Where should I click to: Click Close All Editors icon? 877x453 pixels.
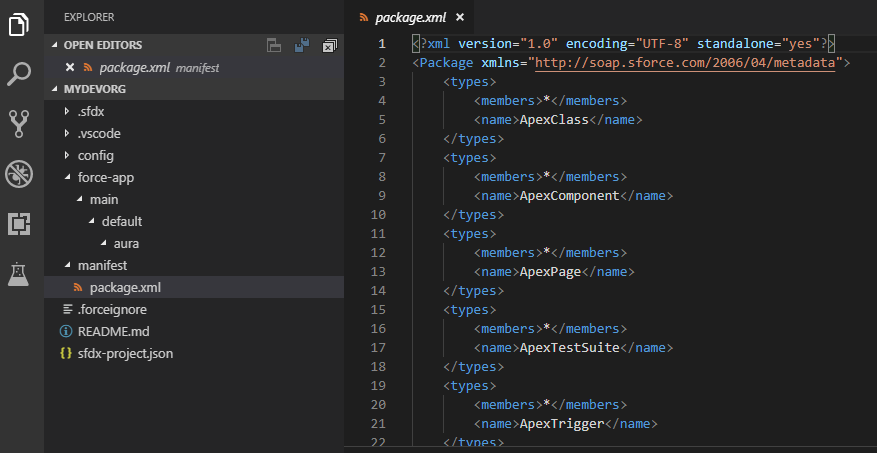point(329,45)
